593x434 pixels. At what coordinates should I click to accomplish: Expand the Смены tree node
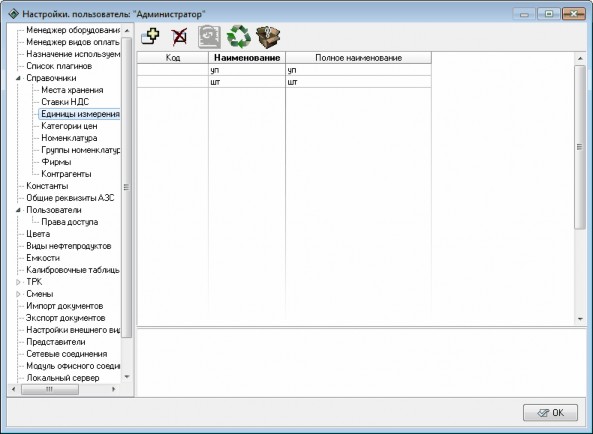click(x=18, y=294)
